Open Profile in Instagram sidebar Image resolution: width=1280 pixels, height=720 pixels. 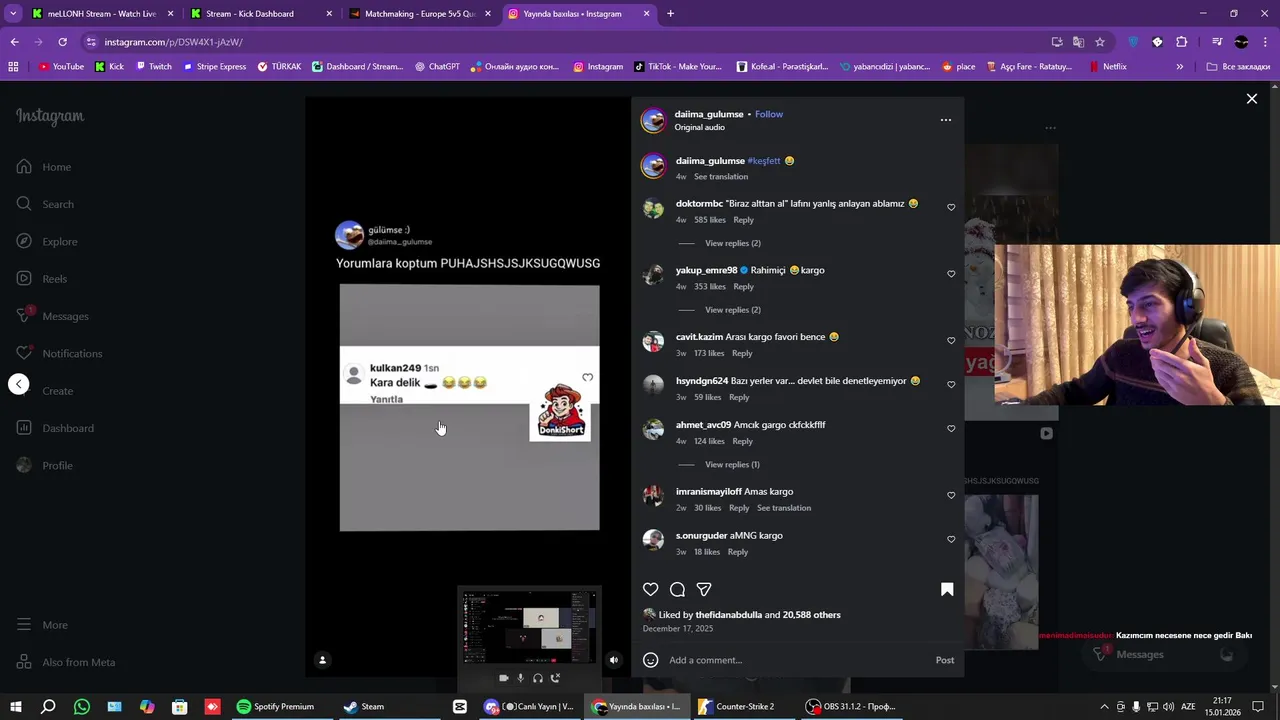click(45, 465)
